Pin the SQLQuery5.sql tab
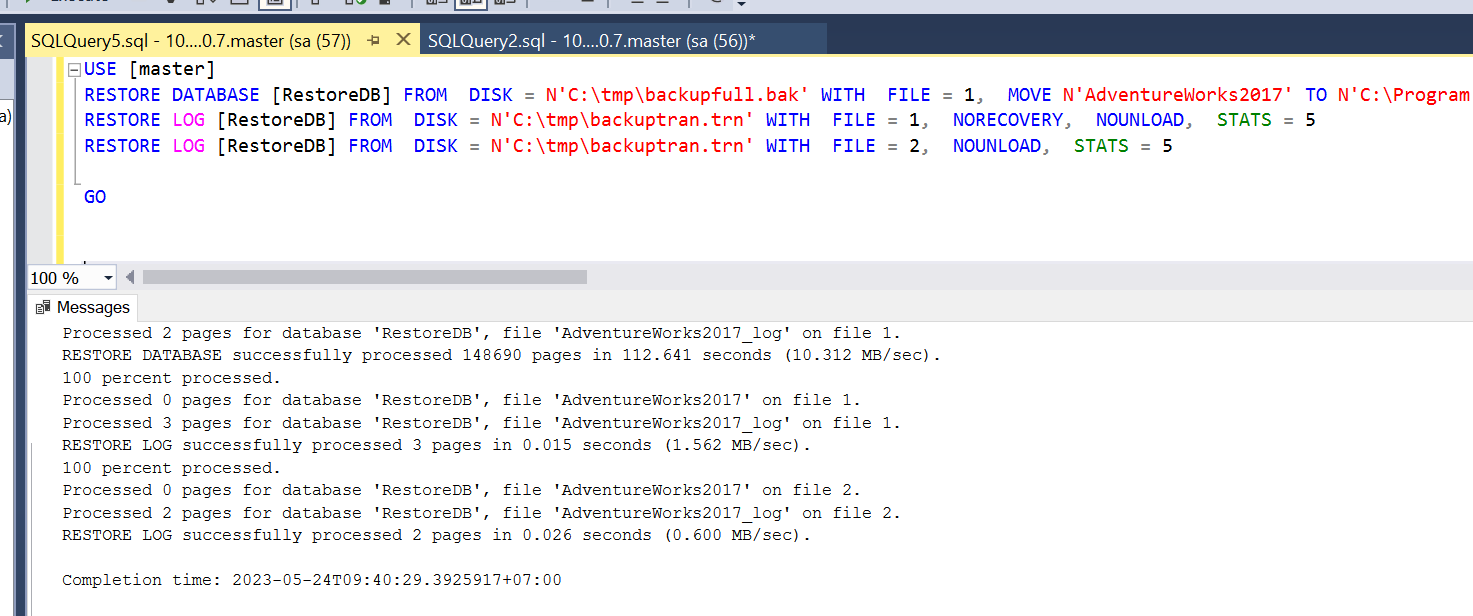This screenshot has height=616, width=1473. 374,41
